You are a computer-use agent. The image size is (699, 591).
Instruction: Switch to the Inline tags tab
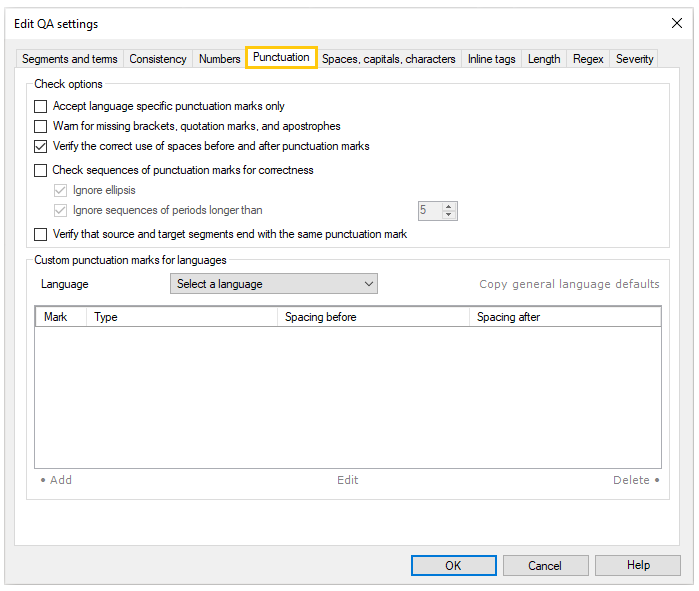[491, 59]
